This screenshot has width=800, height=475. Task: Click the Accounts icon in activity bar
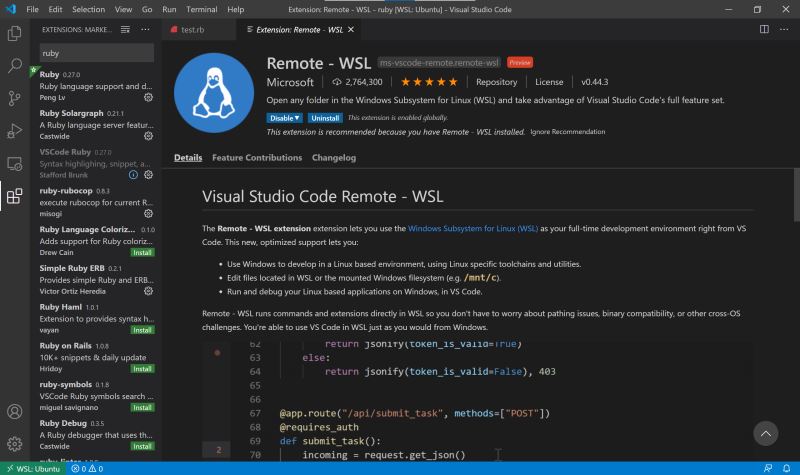point(15,411)
